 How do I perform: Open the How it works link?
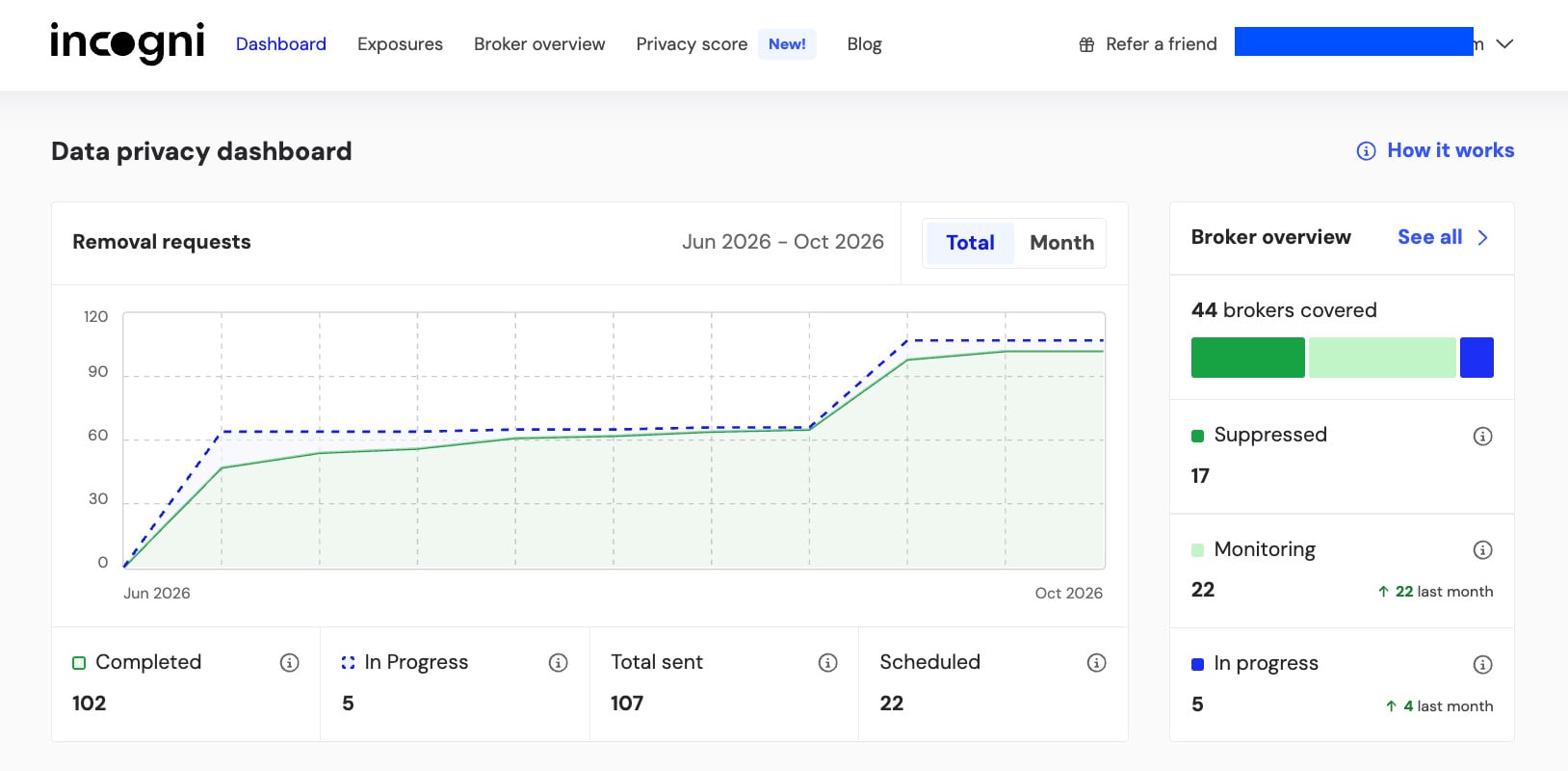point(1450,150)
